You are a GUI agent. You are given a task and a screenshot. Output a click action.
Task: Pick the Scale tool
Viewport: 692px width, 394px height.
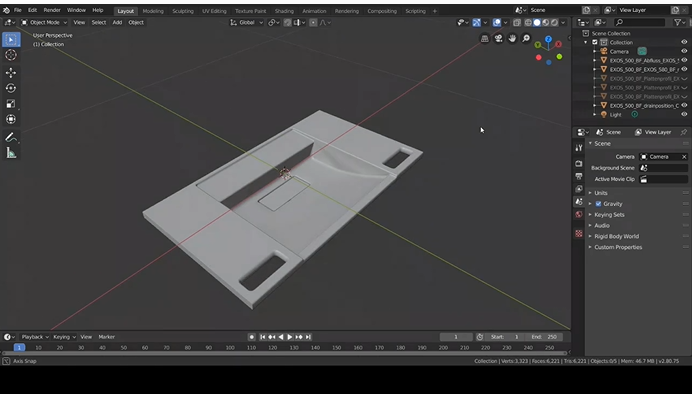coord(11,104)
